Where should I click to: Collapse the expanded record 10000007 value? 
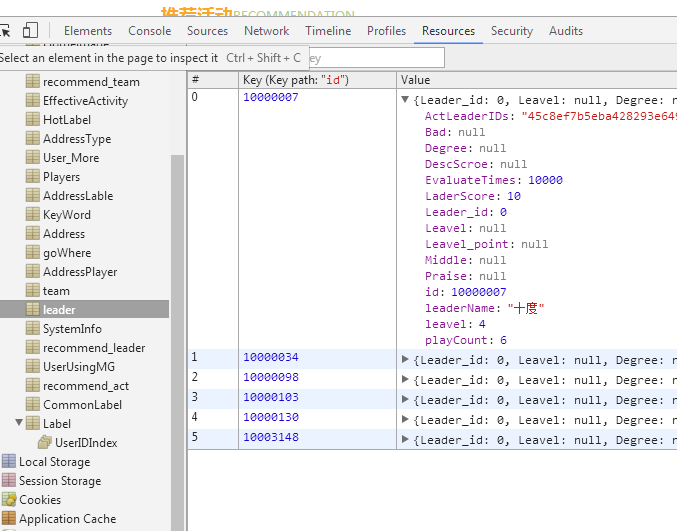point(405,99)
